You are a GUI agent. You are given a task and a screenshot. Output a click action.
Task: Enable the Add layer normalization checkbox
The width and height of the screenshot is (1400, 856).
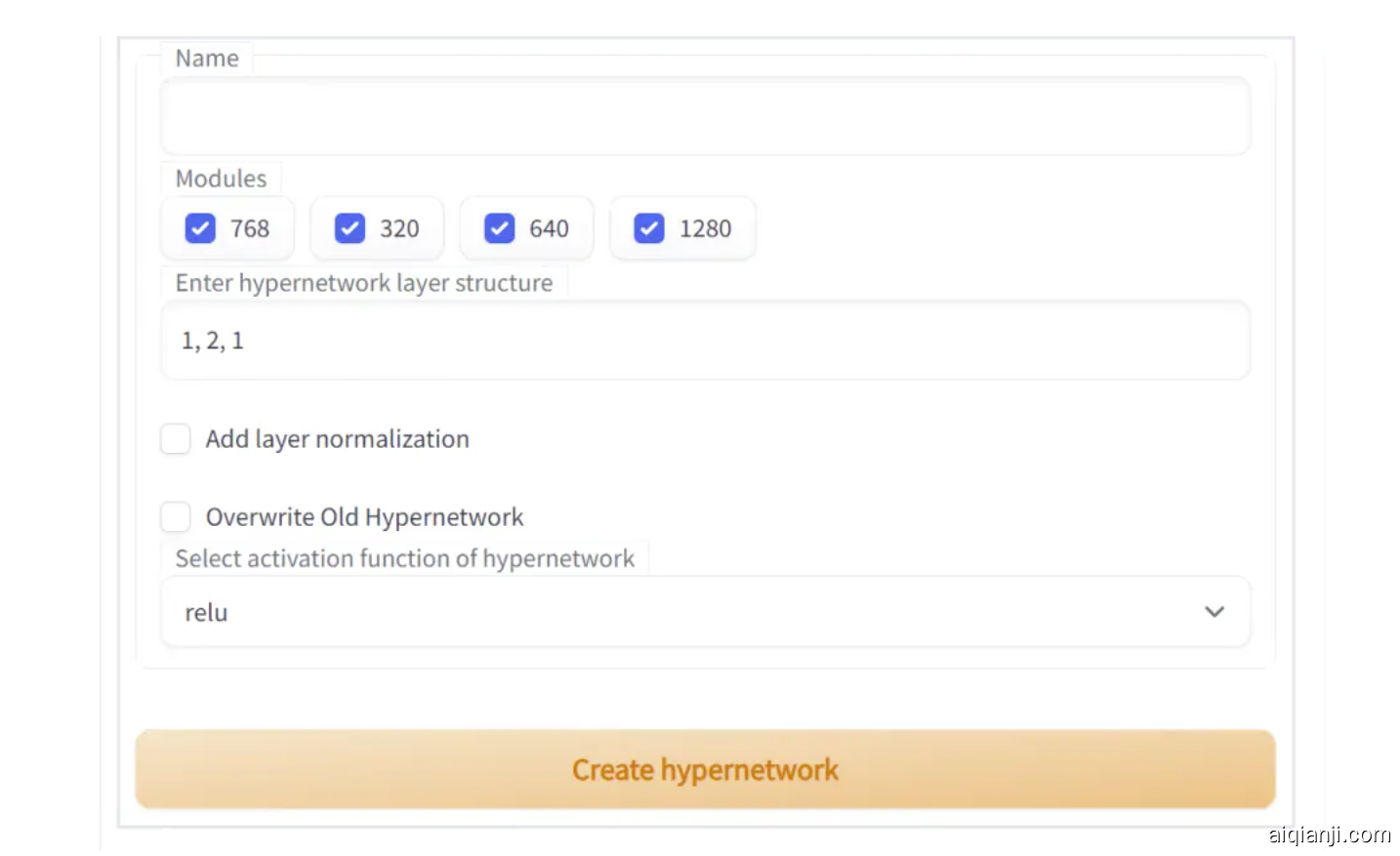176,439
